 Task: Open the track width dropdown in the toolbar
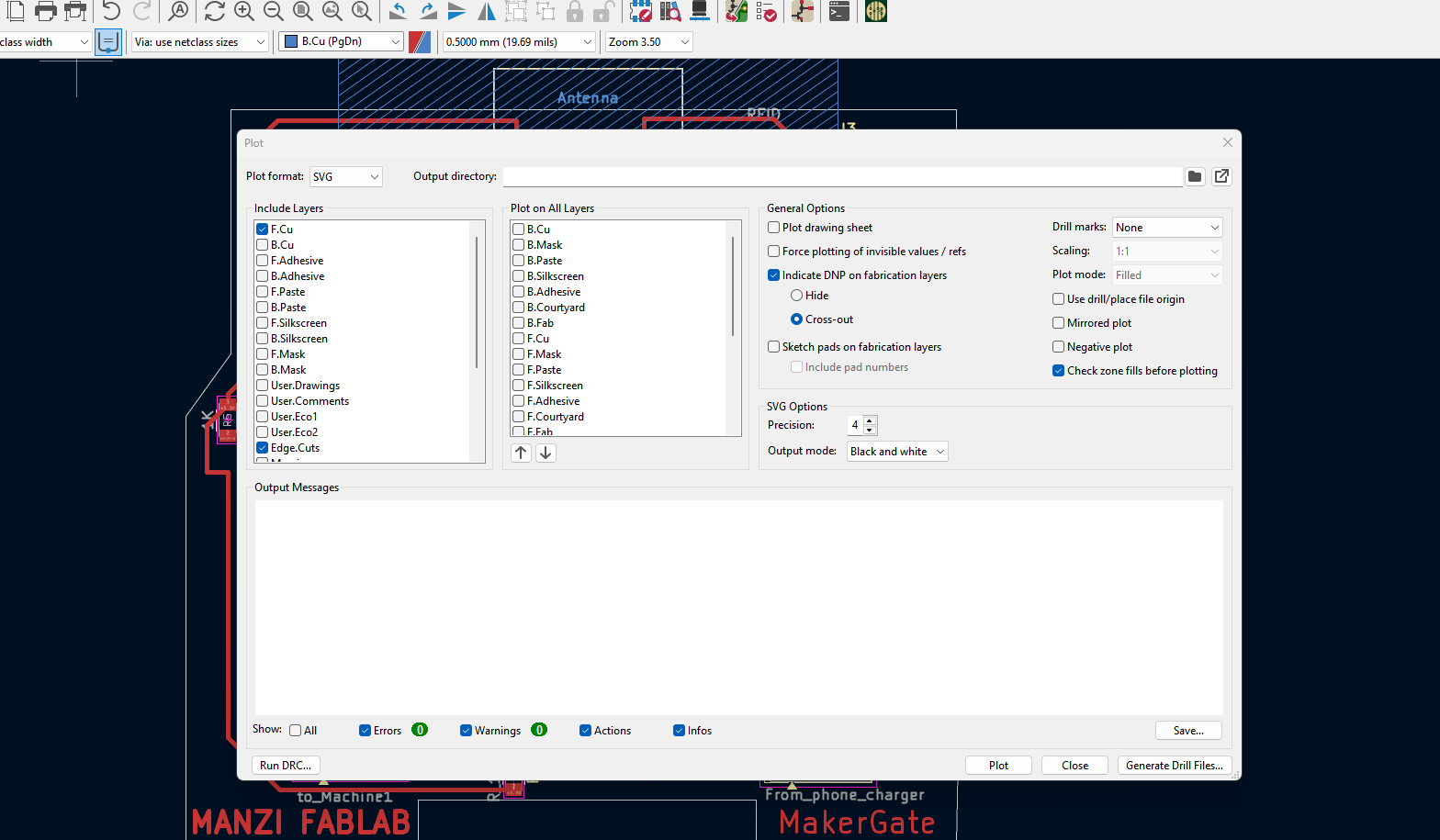pyautogui.click(x=44, y=42)
